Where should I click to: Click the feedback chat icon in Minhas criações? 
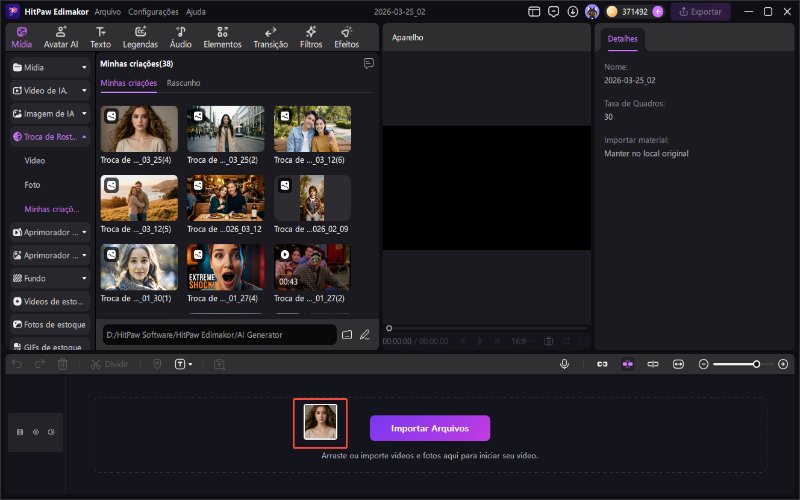(x=368, y=63)
